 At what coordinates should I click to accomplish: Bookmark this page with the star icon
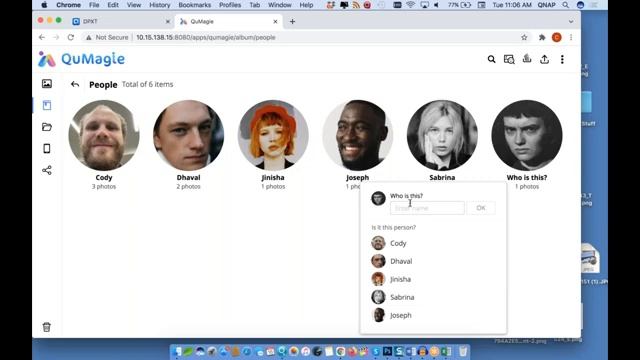(524, 37)
